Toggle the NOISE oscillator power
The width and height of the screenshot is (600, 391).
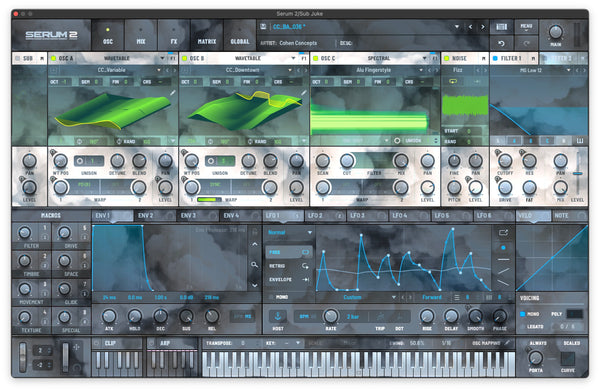point(447,58)
